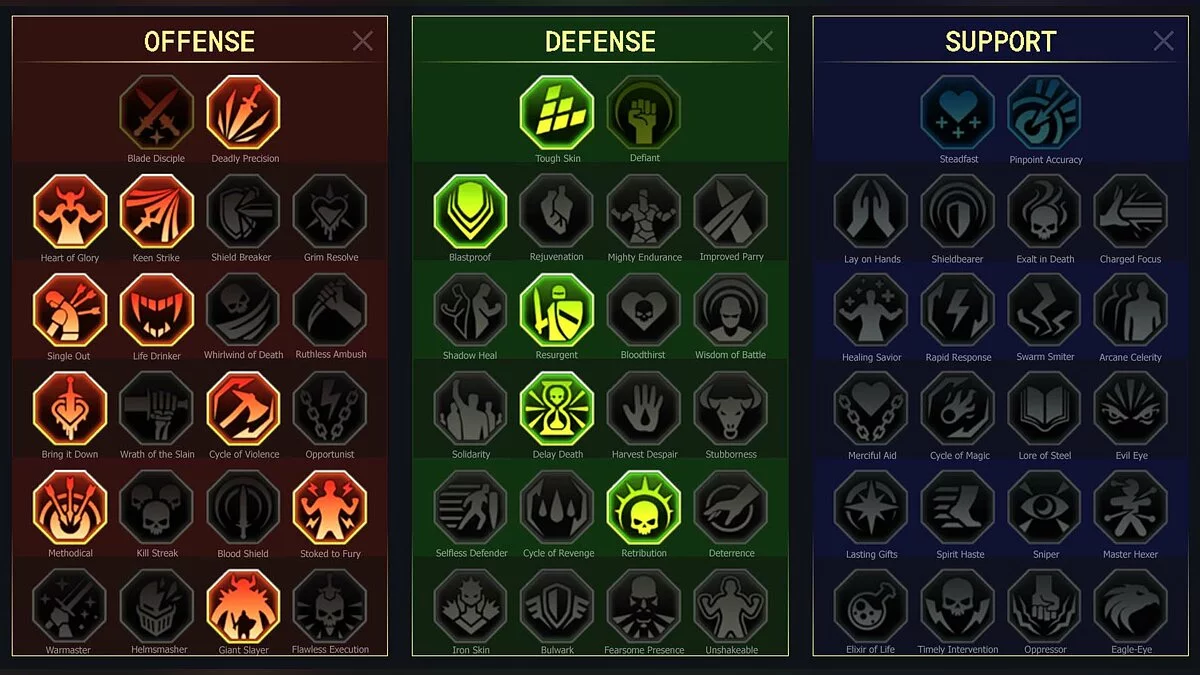Select the Warmaster mastery icon
Screen dimensions: 1200x675
coord(70,607)
